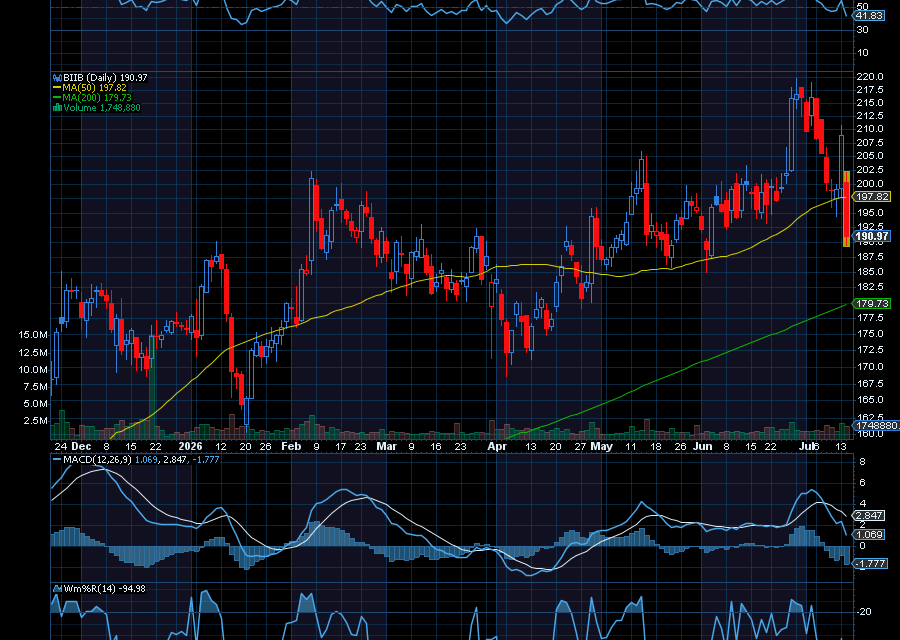Click the Dec label on date axis
Viewport: 900px width, 640px height.
pyautogui.click(x=82, y=447)
